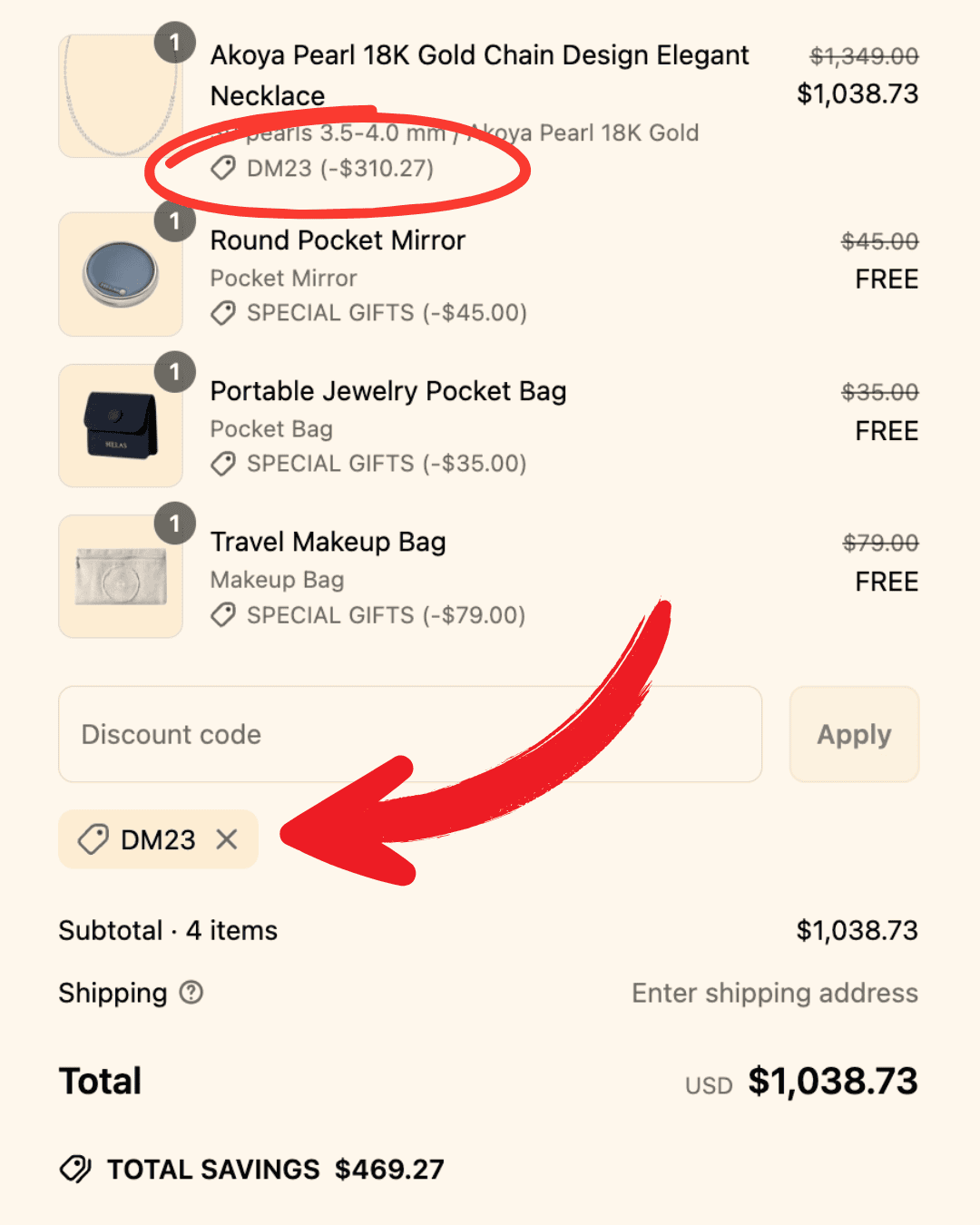The image size is (980, 1225).
Task: Click quantity badge on necklace thumbnail
Action: 174,43
